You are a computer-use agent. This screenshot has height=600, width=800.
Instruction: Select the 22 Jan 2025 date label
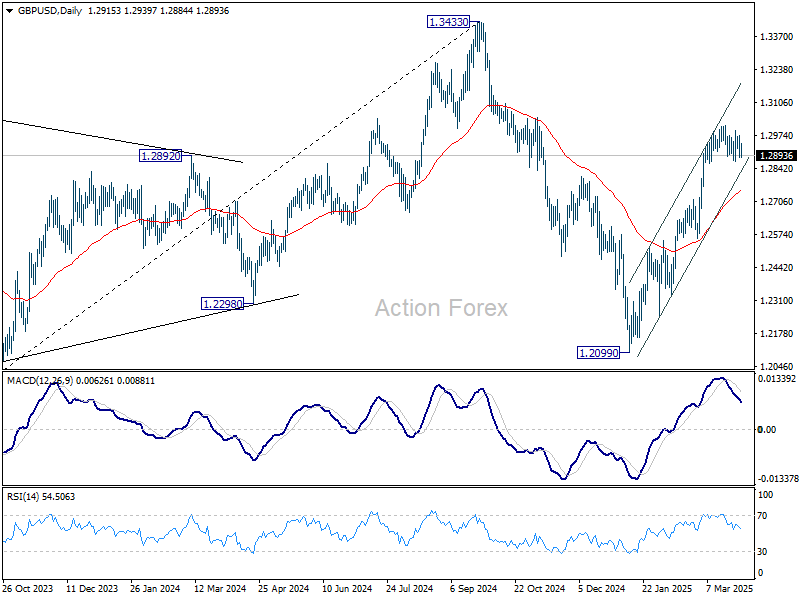click(667, 589)
